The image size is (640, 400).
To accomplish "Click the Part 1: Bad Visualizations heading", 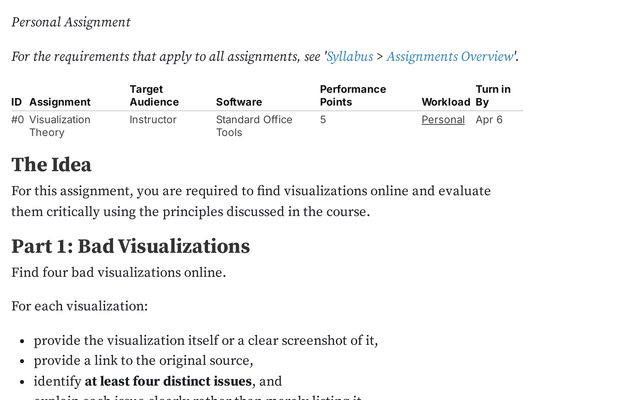I will [130, 246].
